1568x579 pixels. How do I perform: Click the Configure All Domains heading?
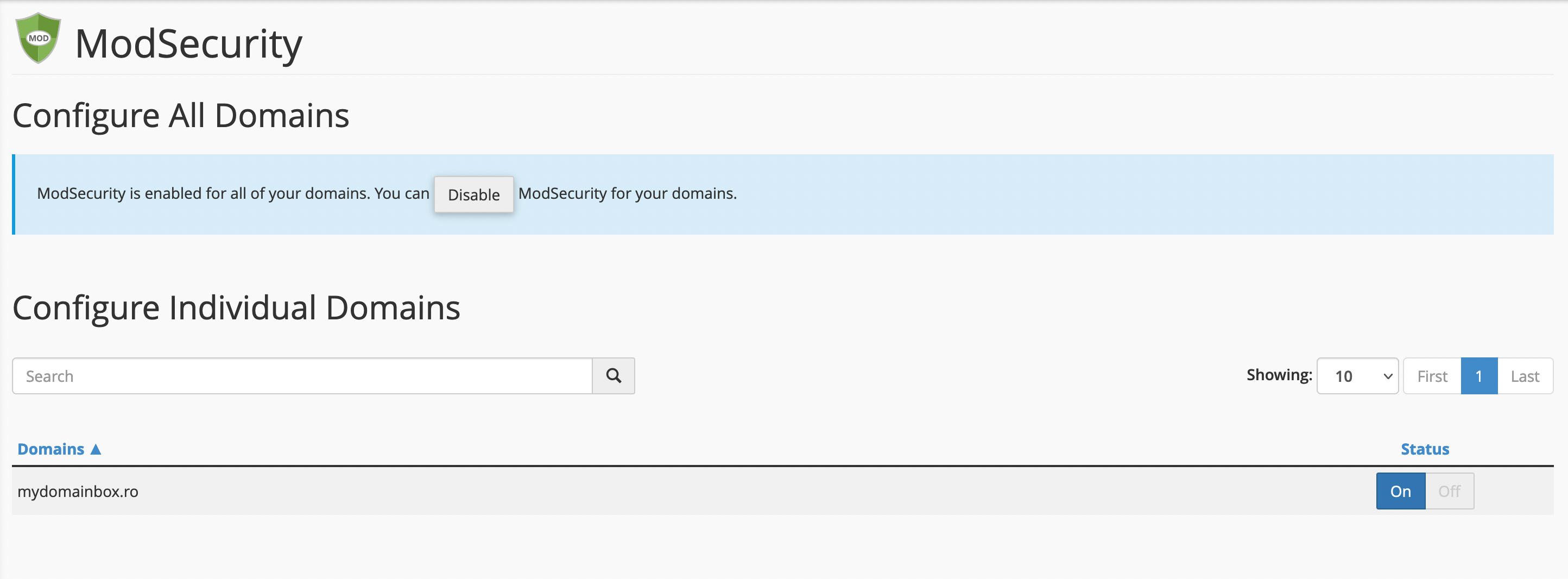(181, 116)
